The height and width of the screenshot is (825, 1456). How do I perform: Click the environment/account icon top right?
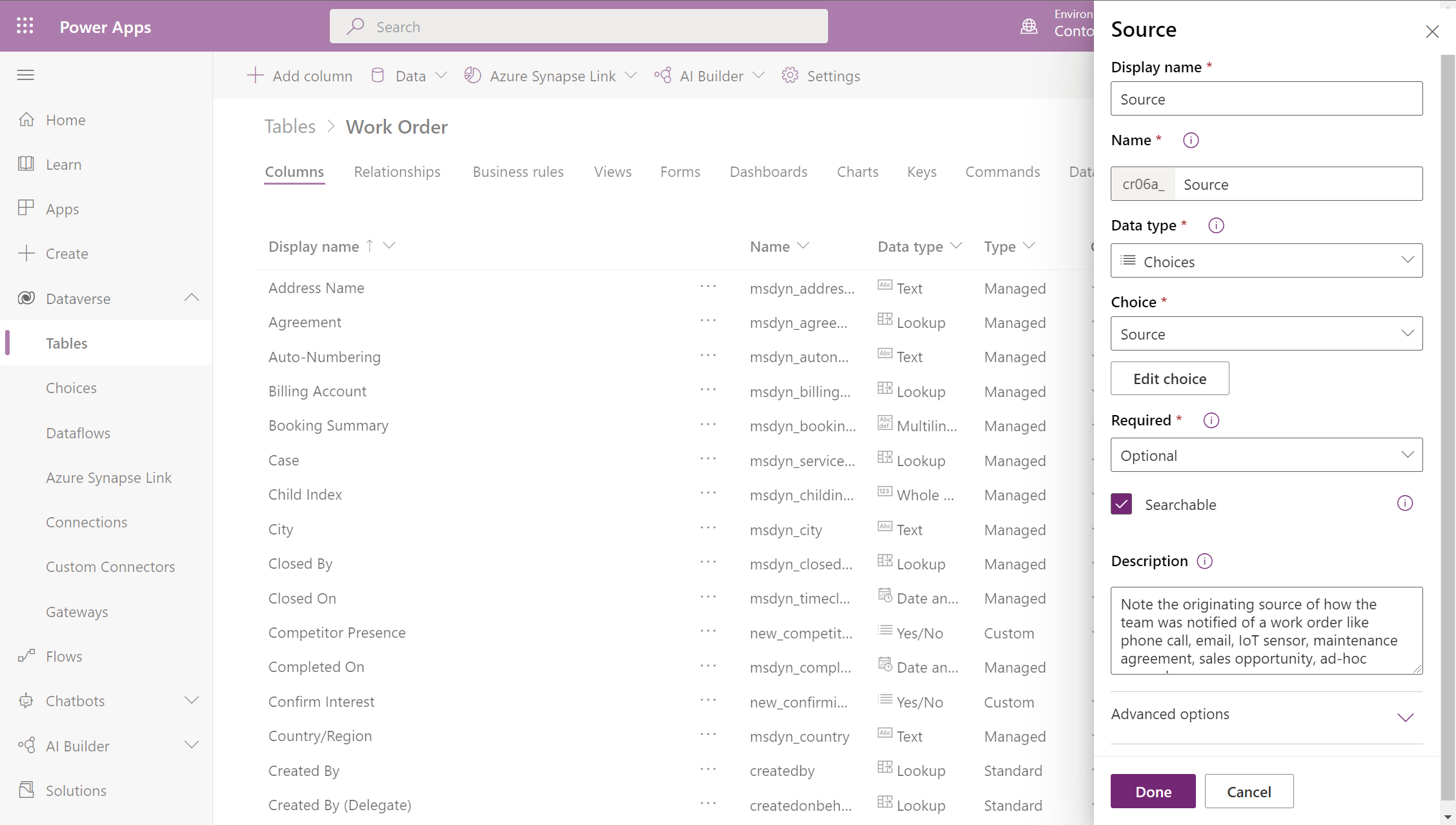tap(1030, 27)
